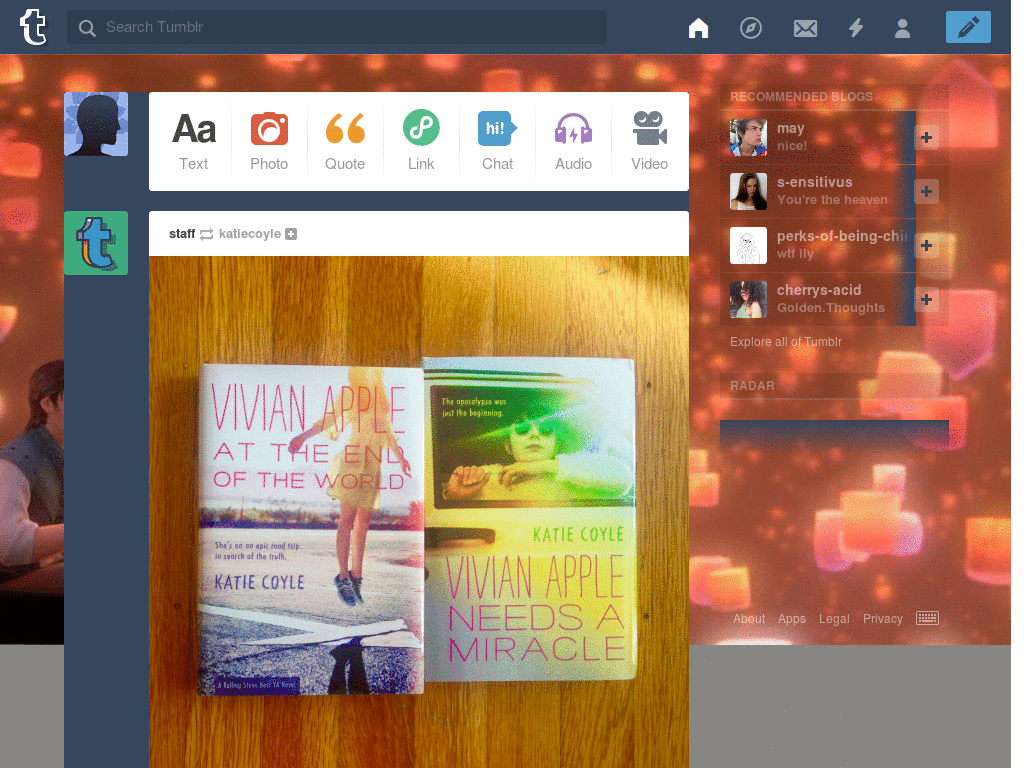Click the reblog arrows icon next to staff
Image resolution: width=1024 pixels, height=768 pixels.
click(x=206, y=234)
